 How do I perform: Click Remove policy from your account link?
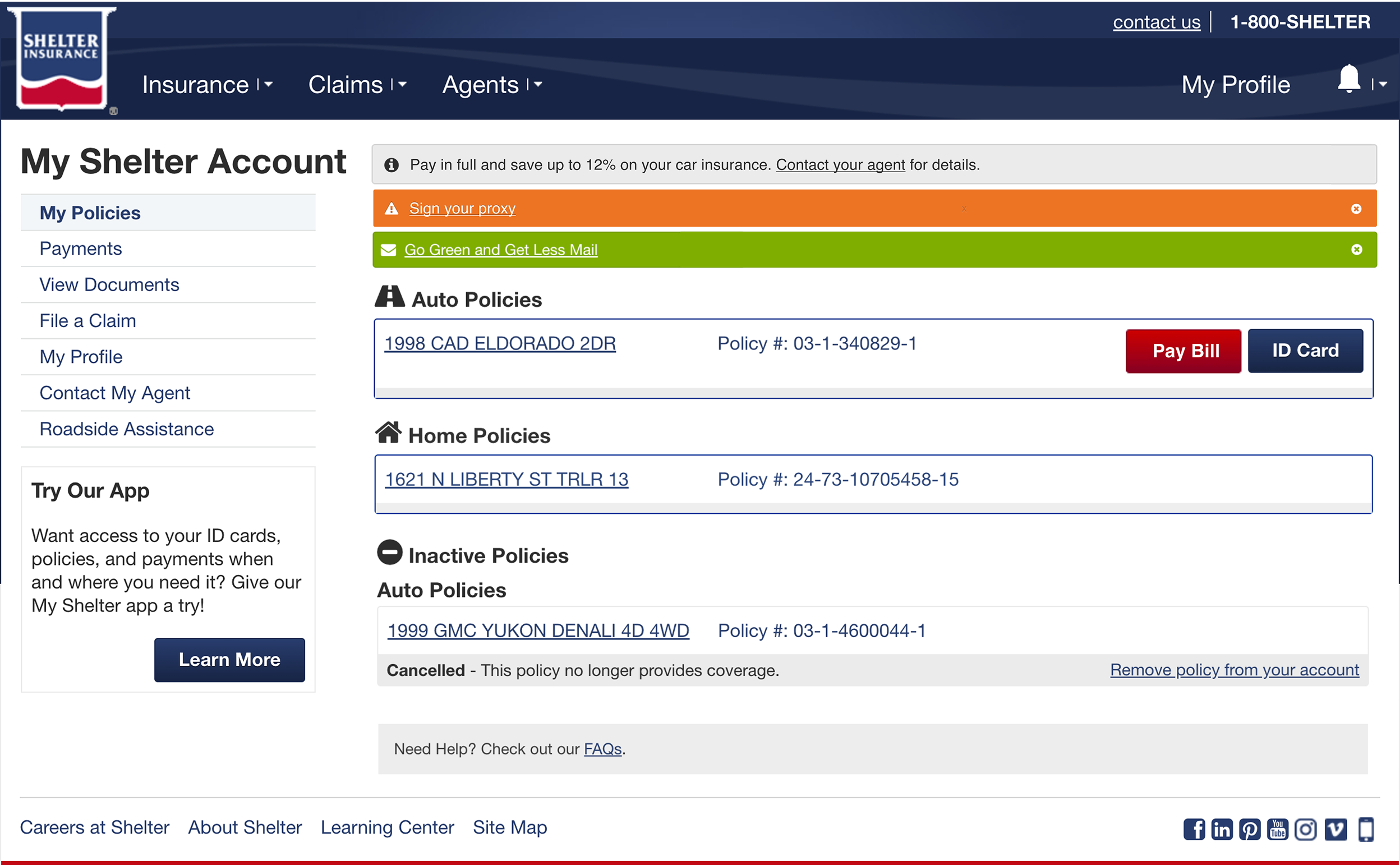[1234, 670]
